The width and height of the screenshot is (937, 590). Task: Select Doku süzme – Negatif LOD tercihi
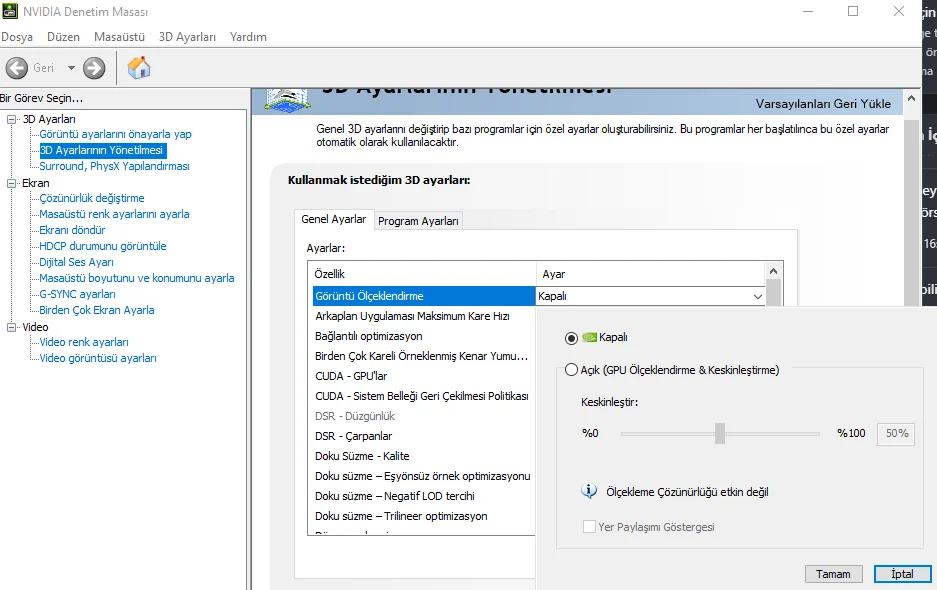click(x=424, y=496)
